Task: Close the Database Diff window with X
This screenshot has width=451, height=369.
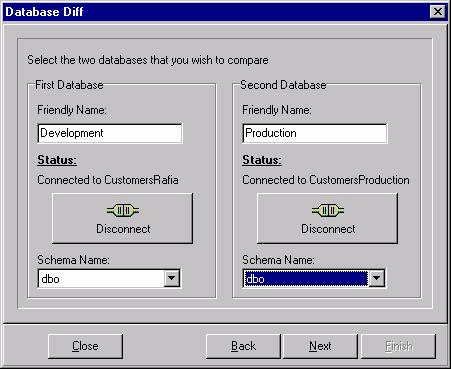Action: tap(438, 12)
